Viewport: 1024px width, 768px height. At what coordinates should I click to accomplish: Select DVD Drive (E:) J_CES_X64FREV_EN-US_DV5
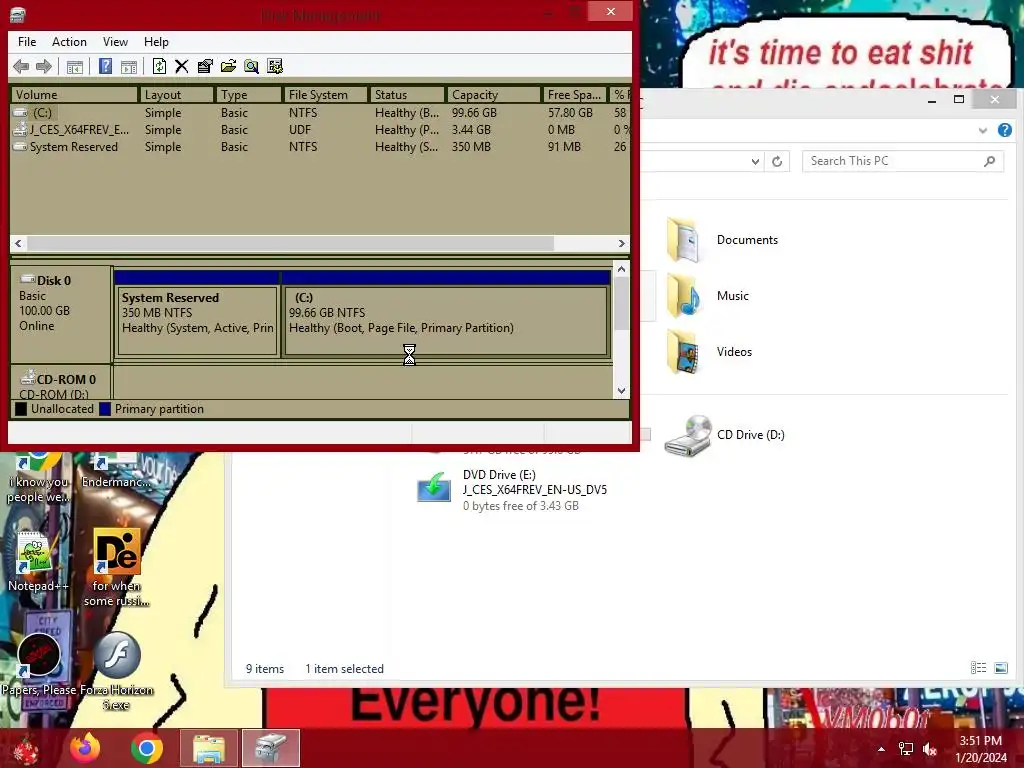pos(513,490)
